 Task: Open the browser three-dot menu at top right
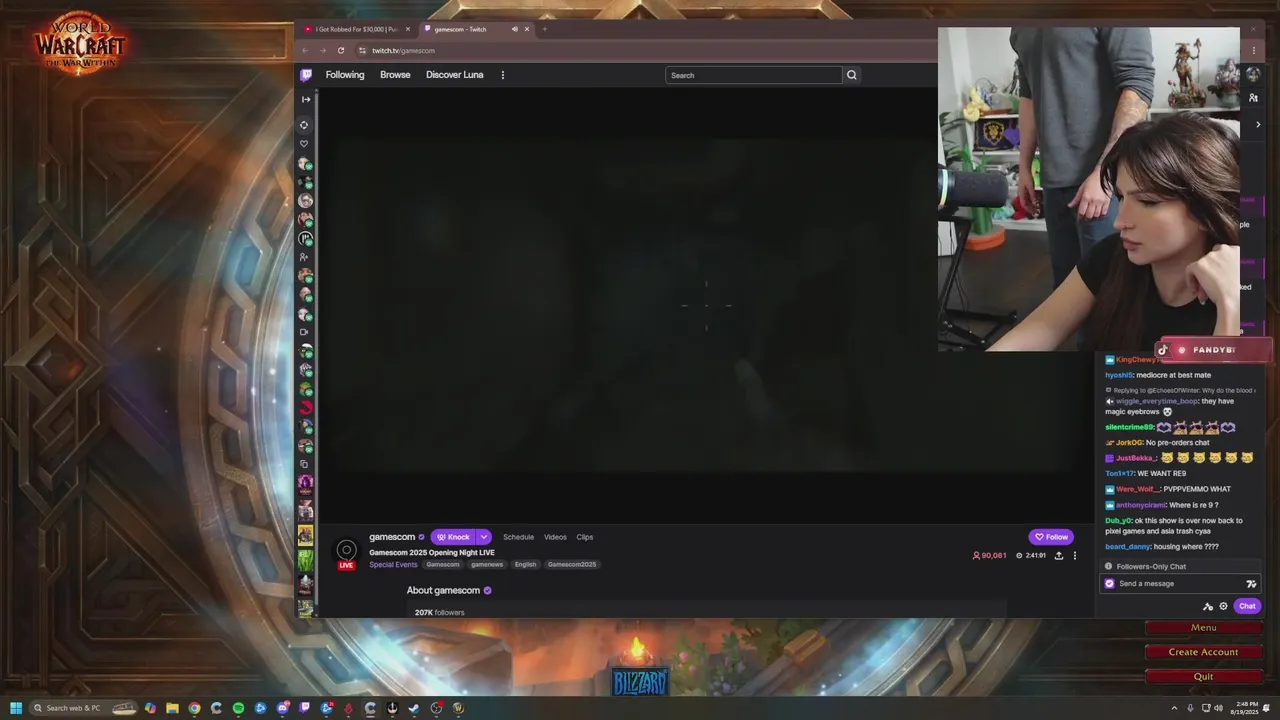(1254, 50)
